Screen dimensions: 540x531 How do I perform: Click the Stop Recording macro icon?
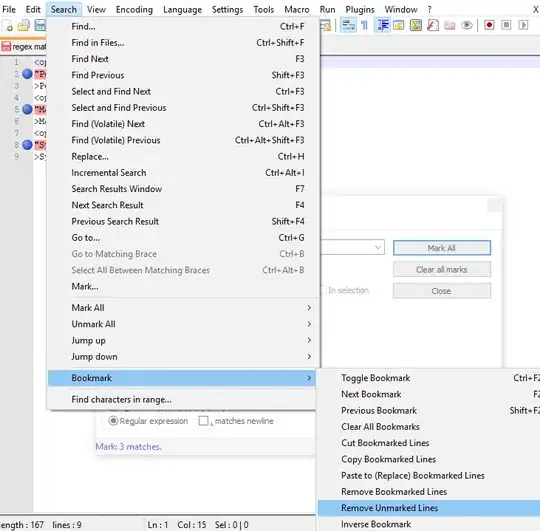point(506,25)
